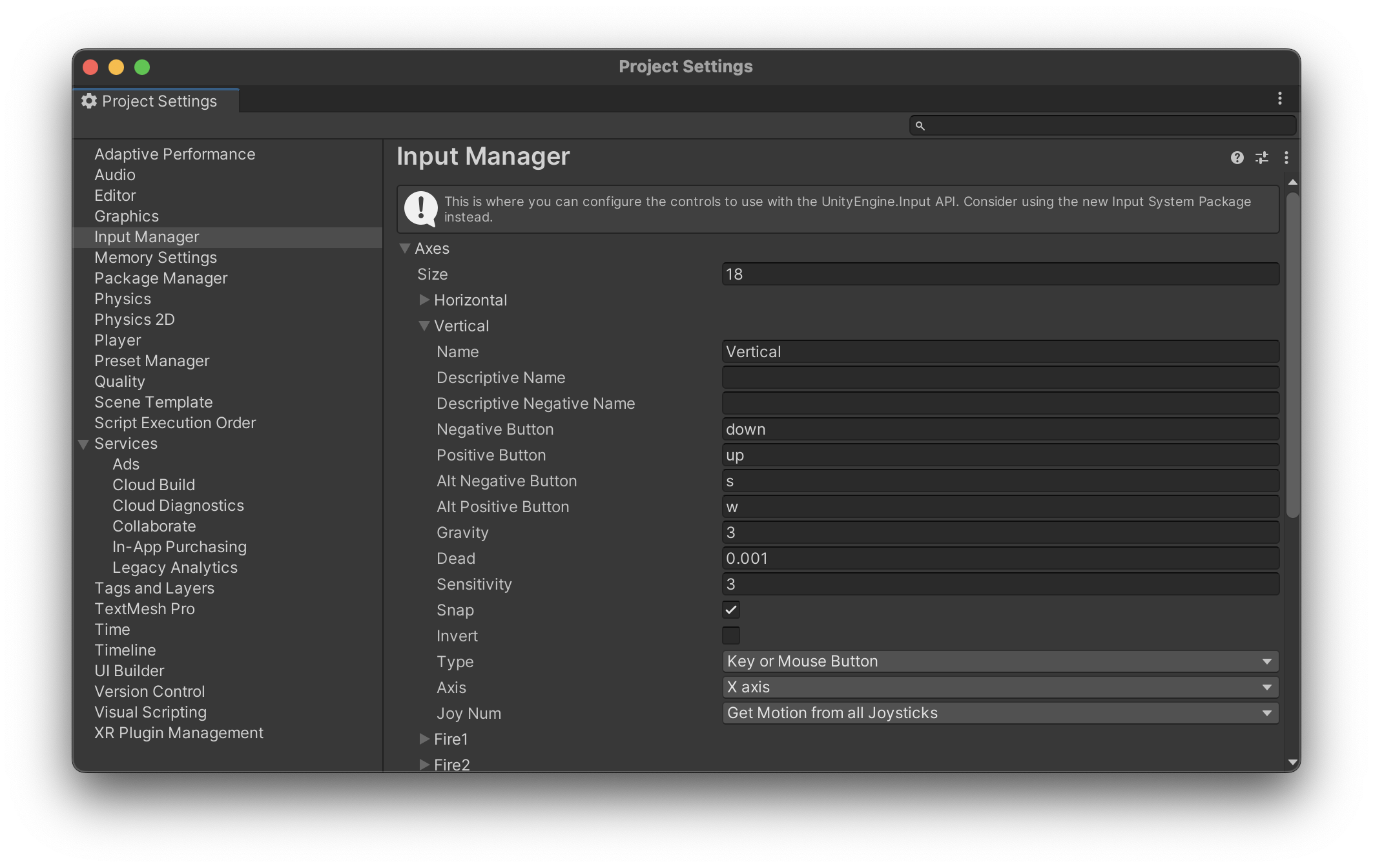Click the search magnifier icon
Viewport: 1373px width, 868px height.
click(920, 126)
